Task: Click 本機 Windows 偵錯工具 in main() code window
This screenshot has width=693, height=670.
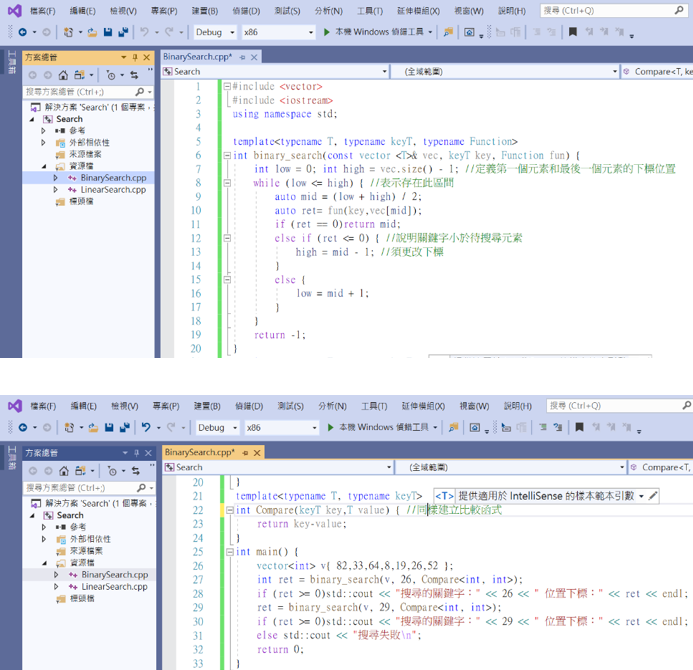Action: (383, 427)
